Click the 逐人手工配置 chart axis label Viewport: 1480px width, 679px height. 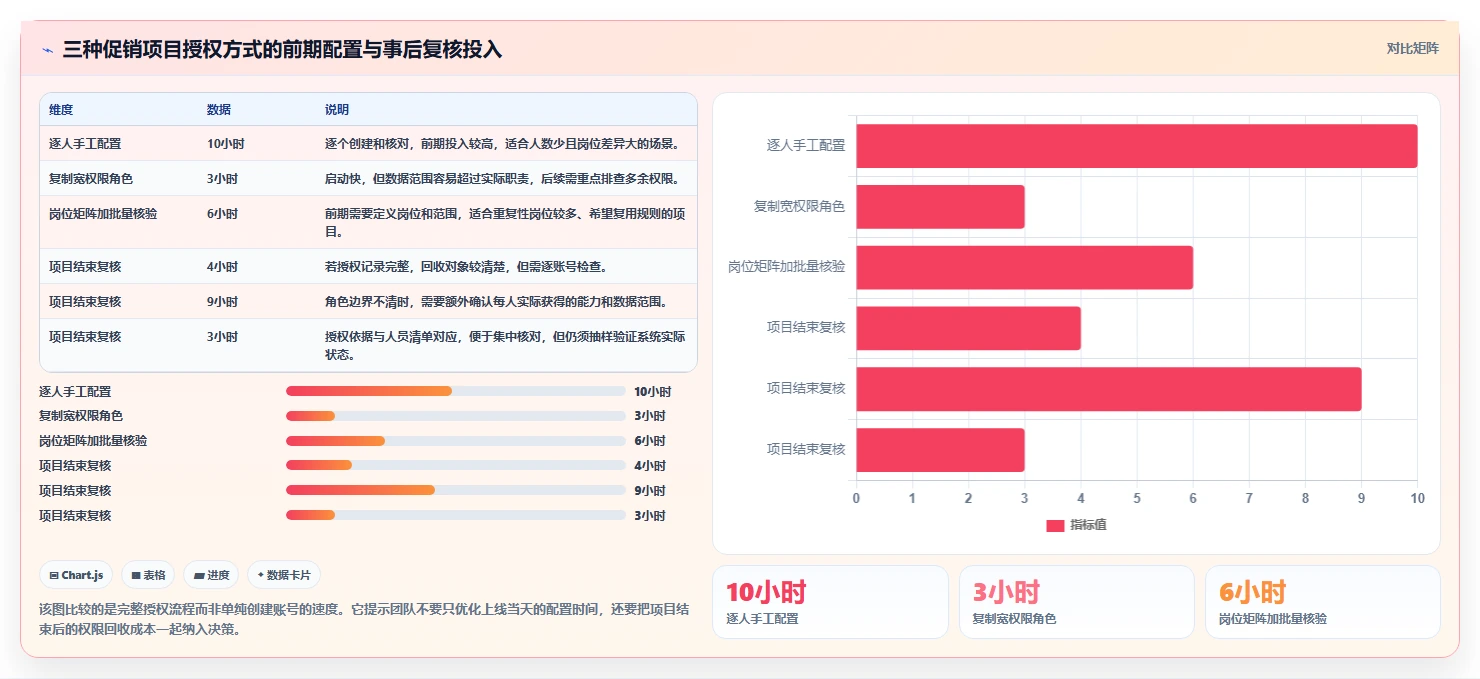pyautogui.click(x=806, y=145)
